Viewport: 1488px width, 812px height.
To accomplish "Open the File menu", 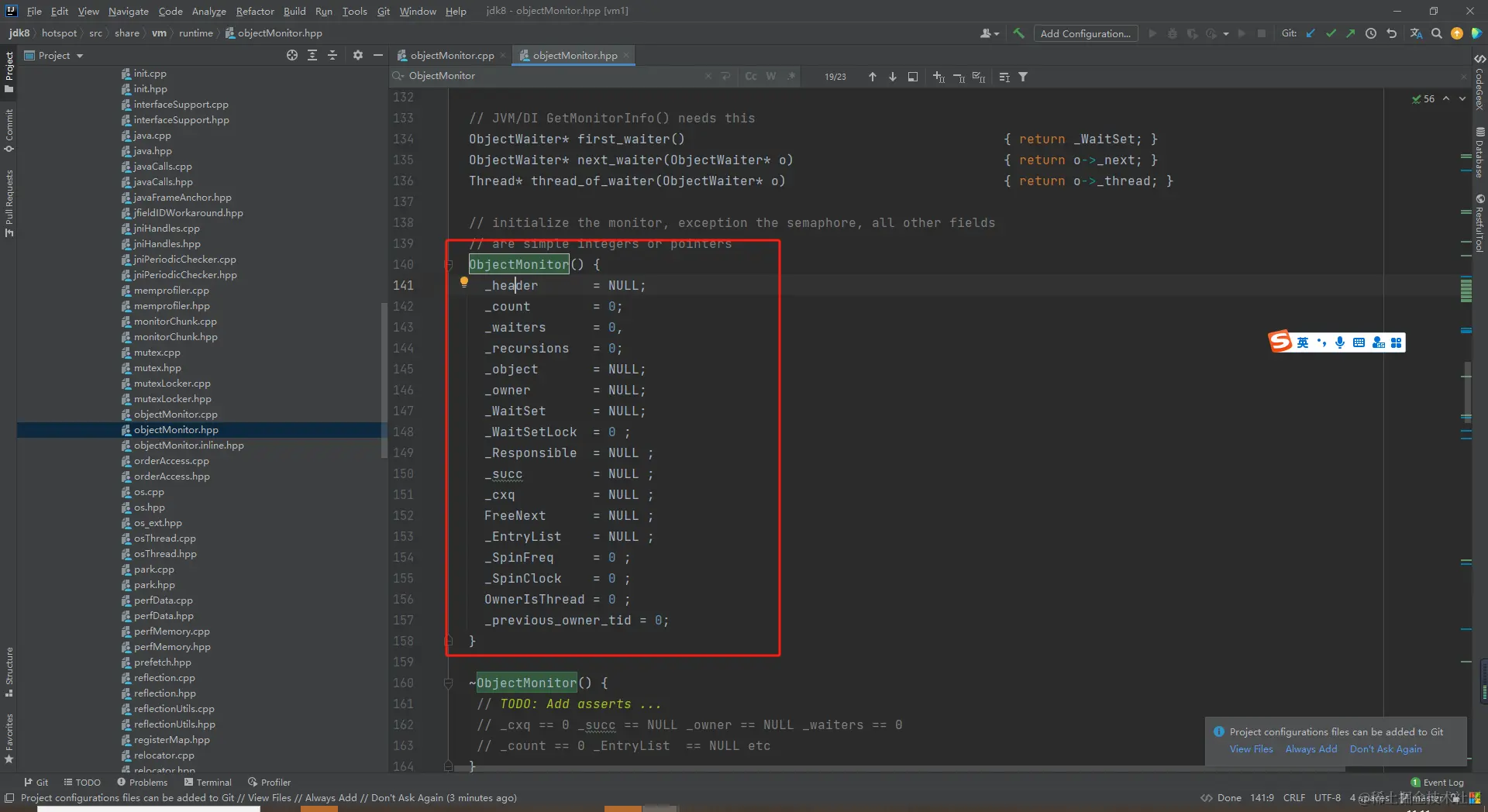I will click(x=34, y=11).
